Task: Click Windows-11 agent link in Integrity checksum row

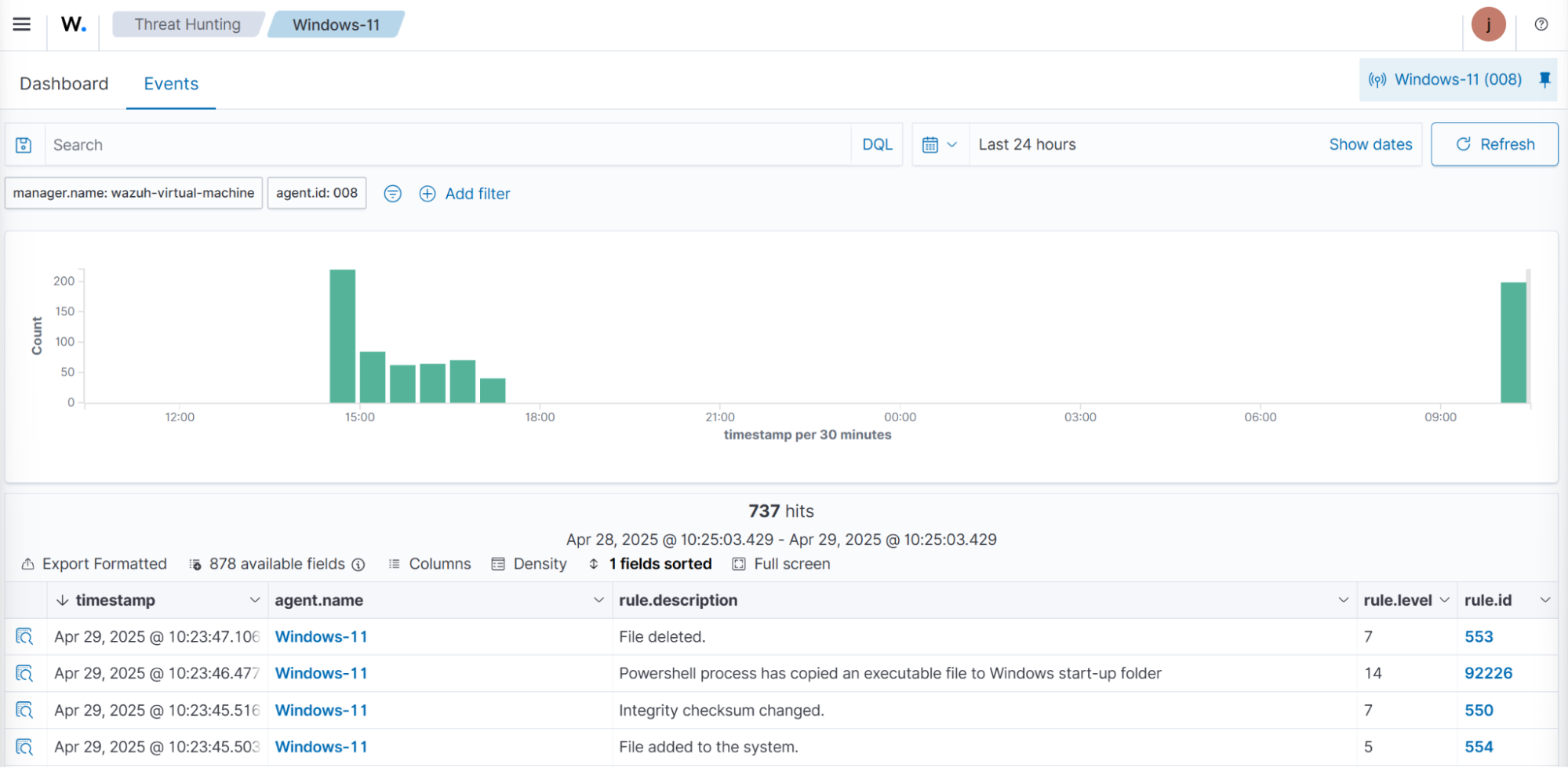Action: 321,710
